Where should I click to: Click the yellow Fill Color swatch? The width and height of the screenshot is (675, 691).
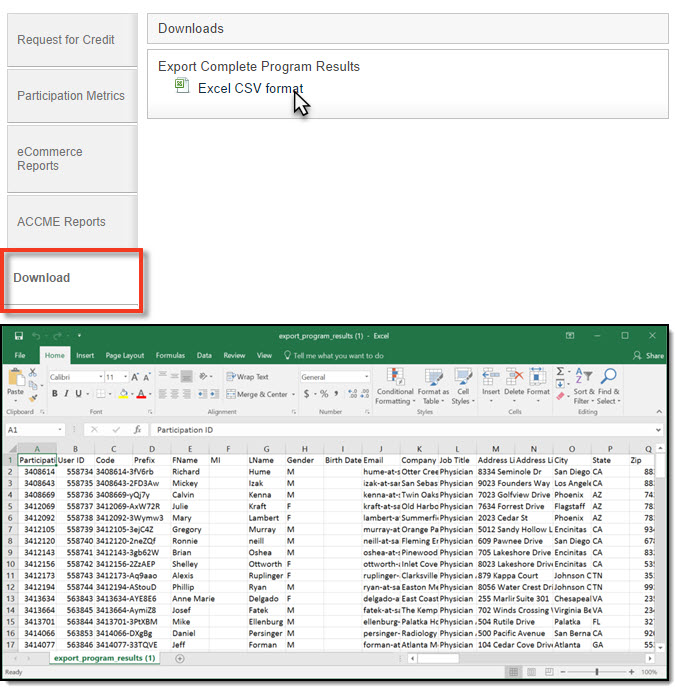[123, 394]
